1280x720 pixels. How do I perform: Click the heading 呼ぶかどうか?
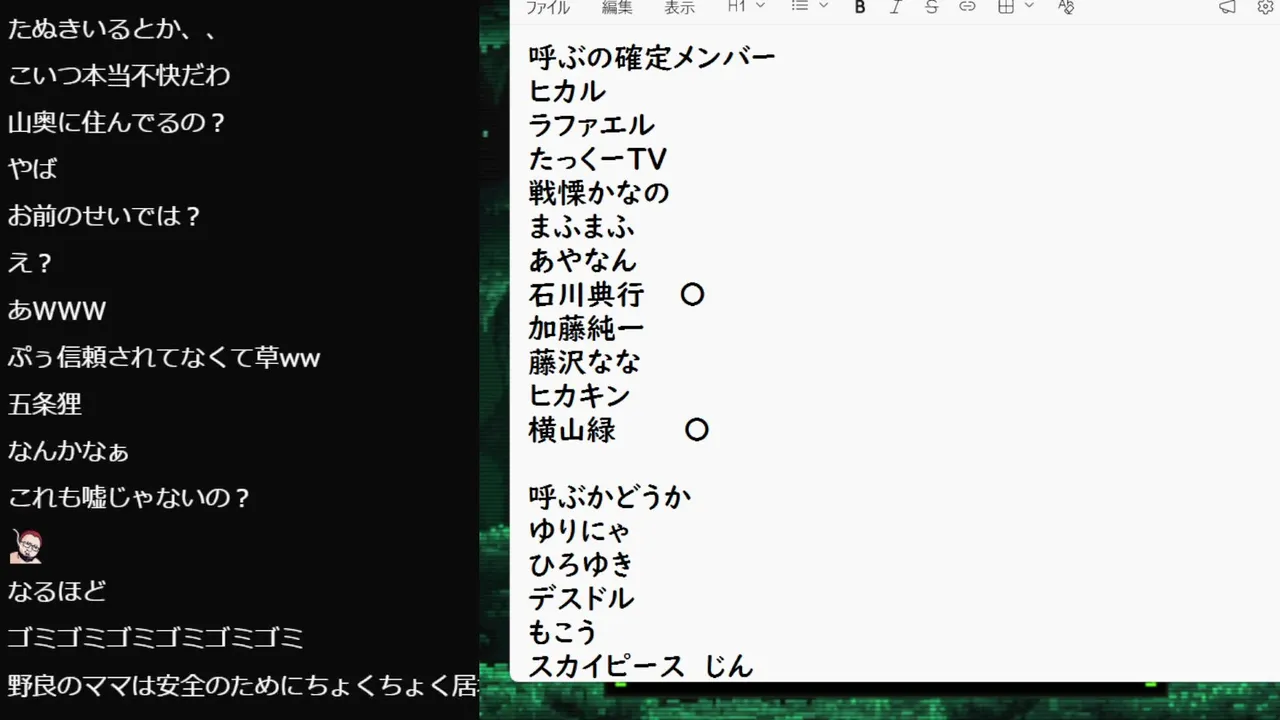(610, 497)
